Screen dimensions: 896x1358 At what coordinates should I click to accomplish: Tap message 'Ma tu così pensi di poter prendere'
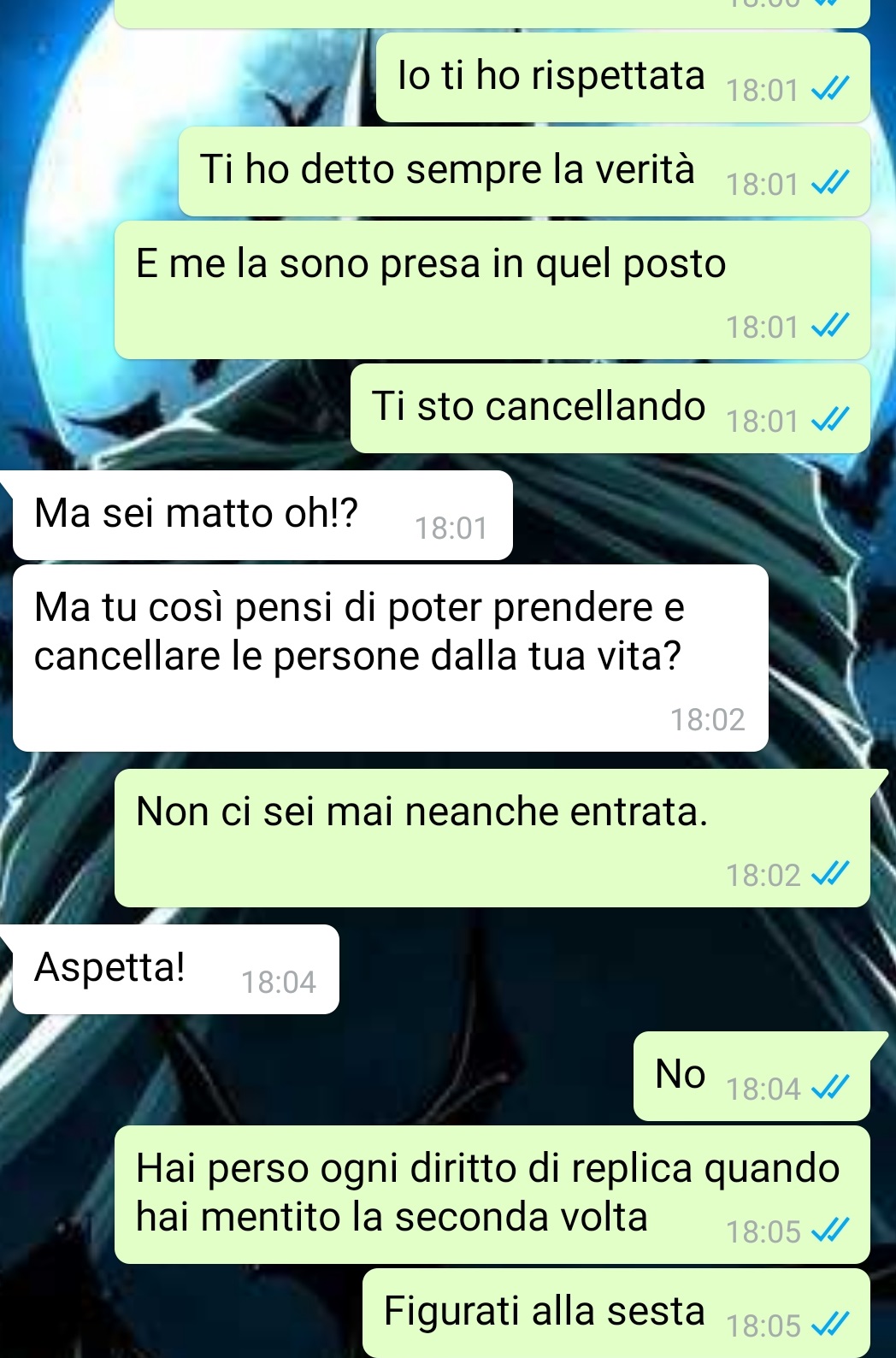(x=391, y=658)
